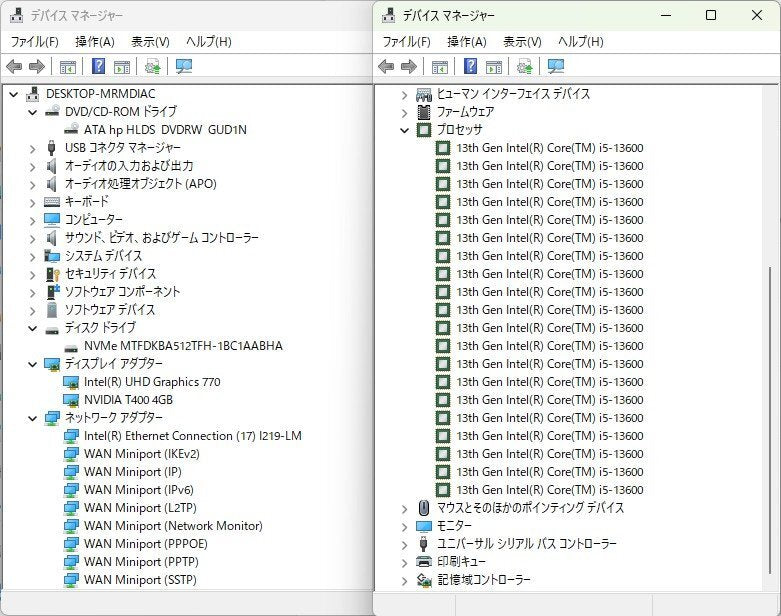Expand USB コネクタ マネージャー category
Viewport: 781px width, 616px height.
click(32, 148)
